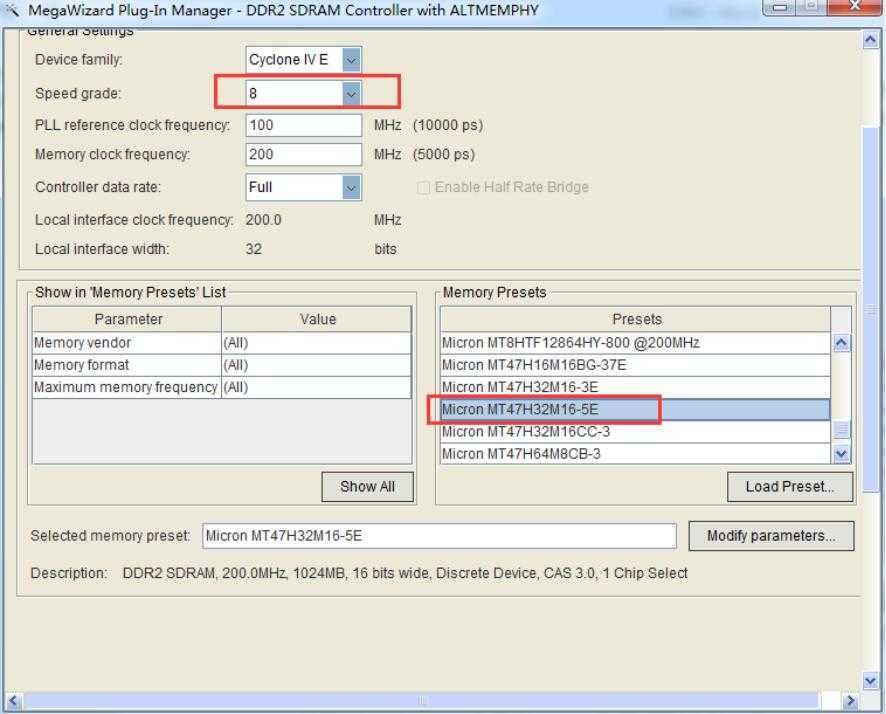Click the Load Preset button
Viewport: 886px width, 714px height.
[x=789, y=486]
